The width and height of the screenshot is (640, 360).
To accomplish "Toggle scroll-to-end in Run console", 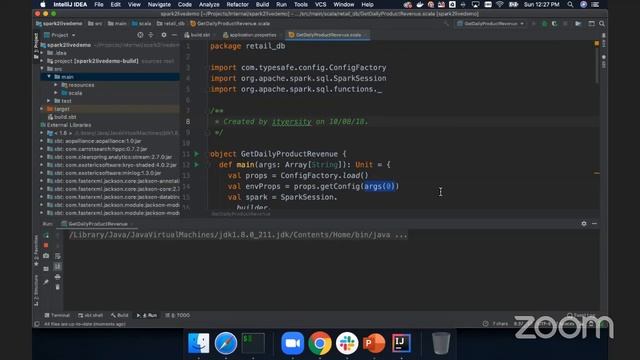I will (x=58, y=267).
